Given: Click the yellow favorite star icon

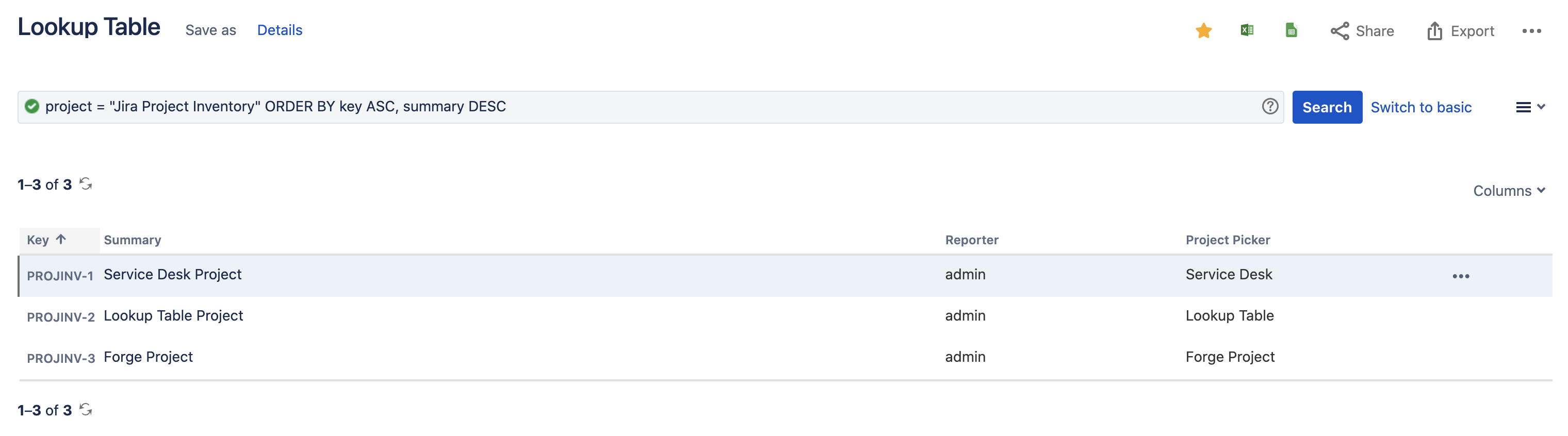Looking at the screenshot, I should [1203, 31].
